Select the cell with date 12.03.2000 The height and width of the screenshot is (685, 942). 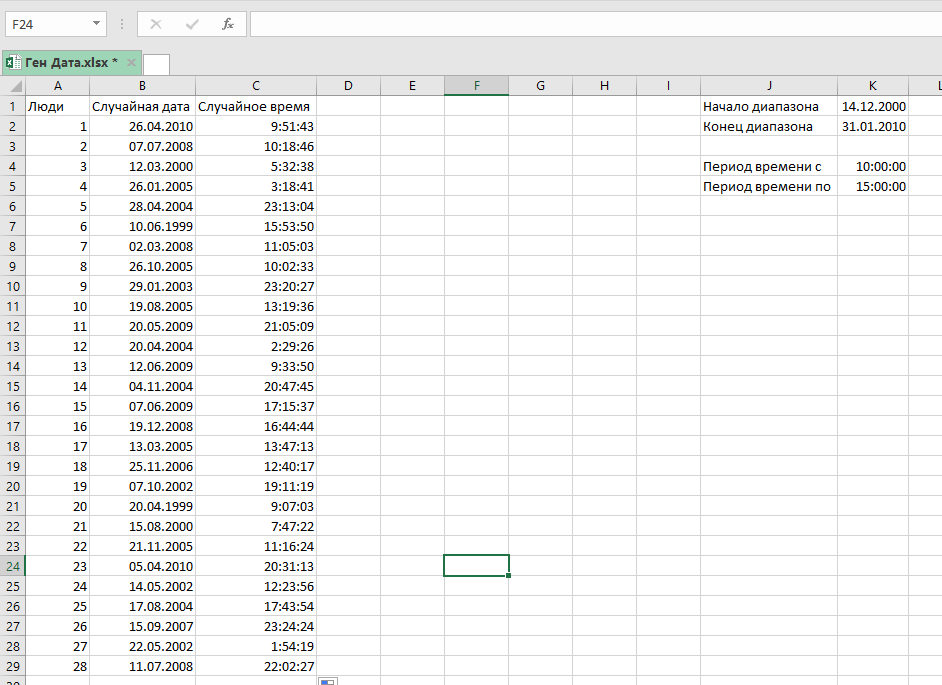[x=142, y=166]
